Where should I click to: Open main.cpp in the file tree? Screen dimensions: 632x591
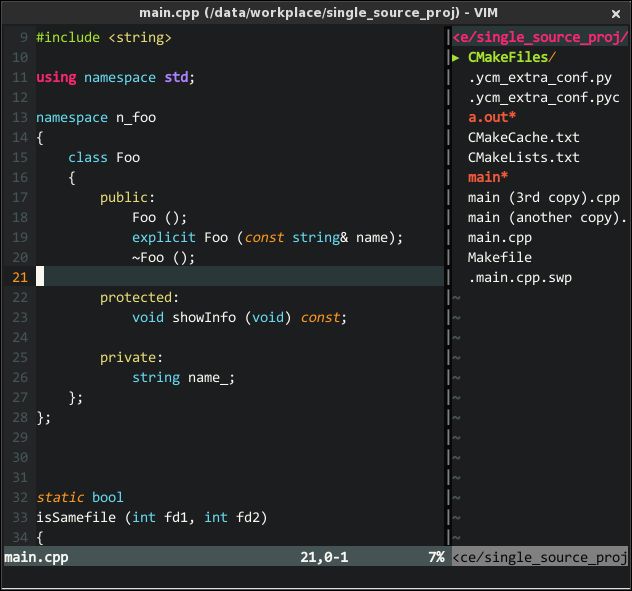[500, 237]
